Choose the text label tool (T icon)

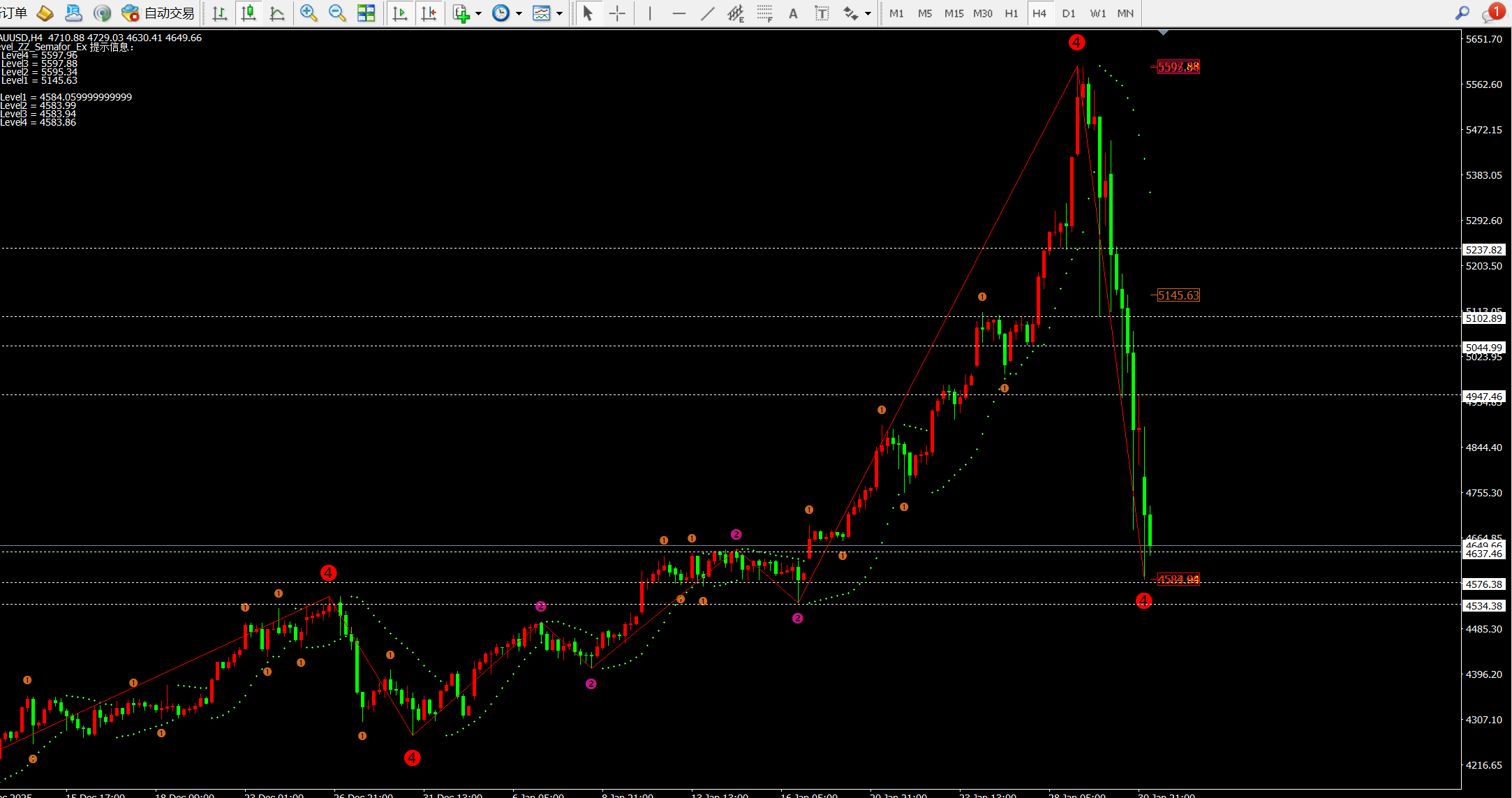click(822, 13)
